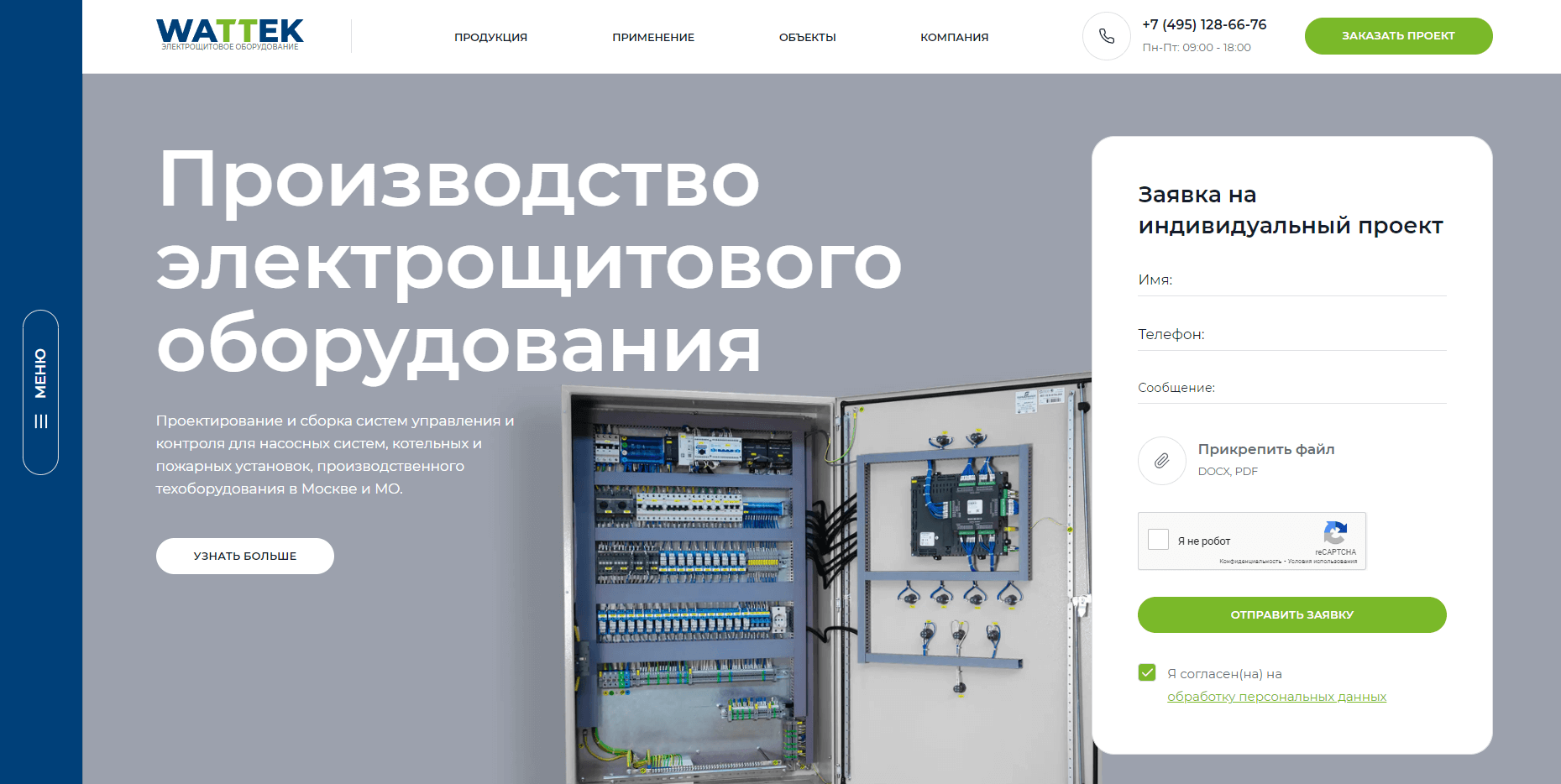The height and width of the screenshot is (784, 1561).
Task: Open the МЕНЮ side panel button
Action: pos(40,392)
